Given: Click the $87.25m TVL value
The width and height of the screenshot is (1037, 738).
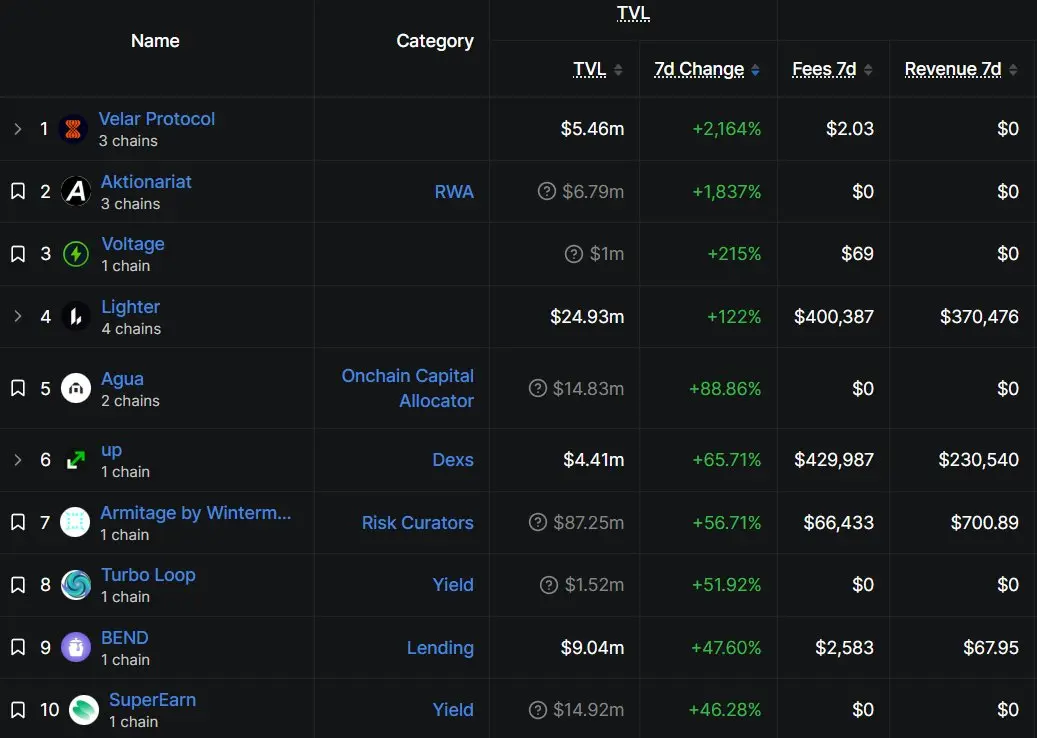Looking at the screenshot, I should tap(589, 522).
